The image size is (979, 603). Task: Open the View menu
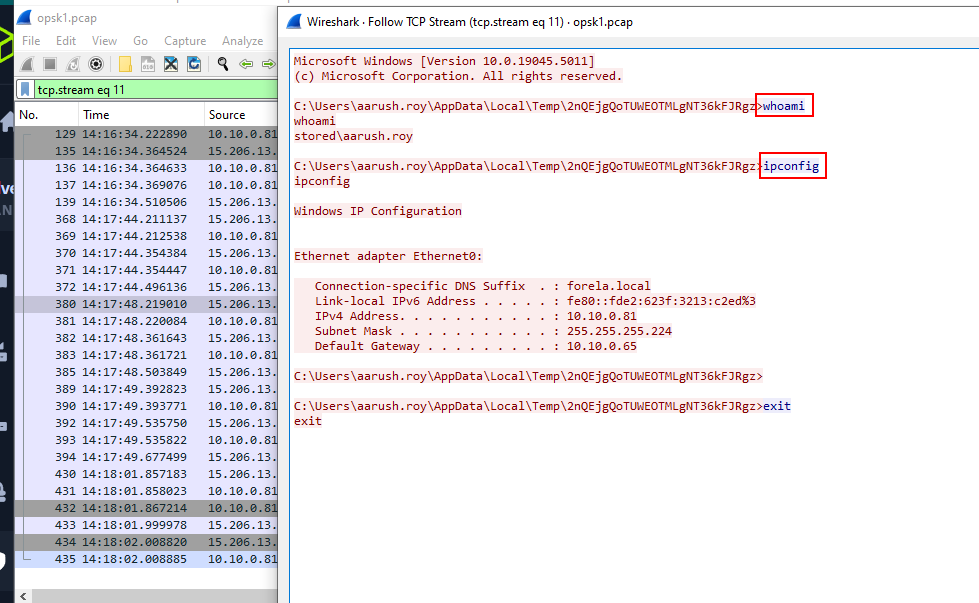(x=104, y=41)
